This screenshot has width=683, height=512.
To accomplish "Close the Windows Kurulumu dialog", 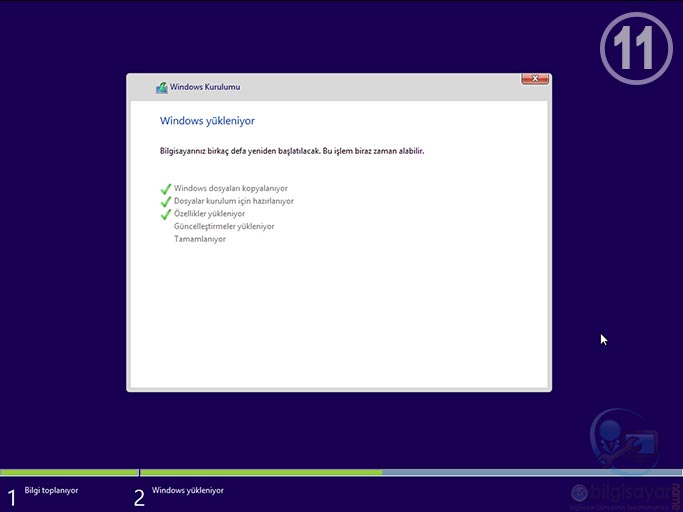I will [535, 78].
